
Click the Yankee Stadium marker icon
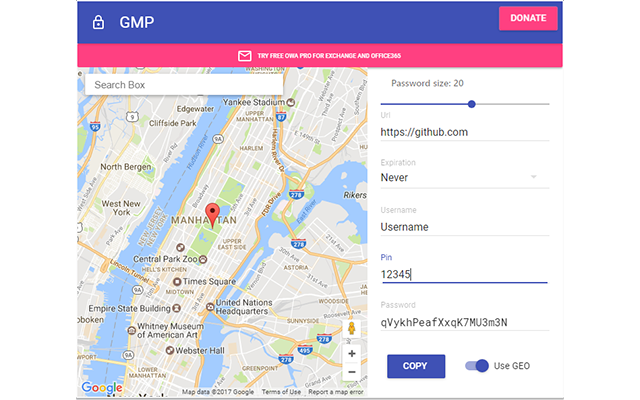point(291,102)
